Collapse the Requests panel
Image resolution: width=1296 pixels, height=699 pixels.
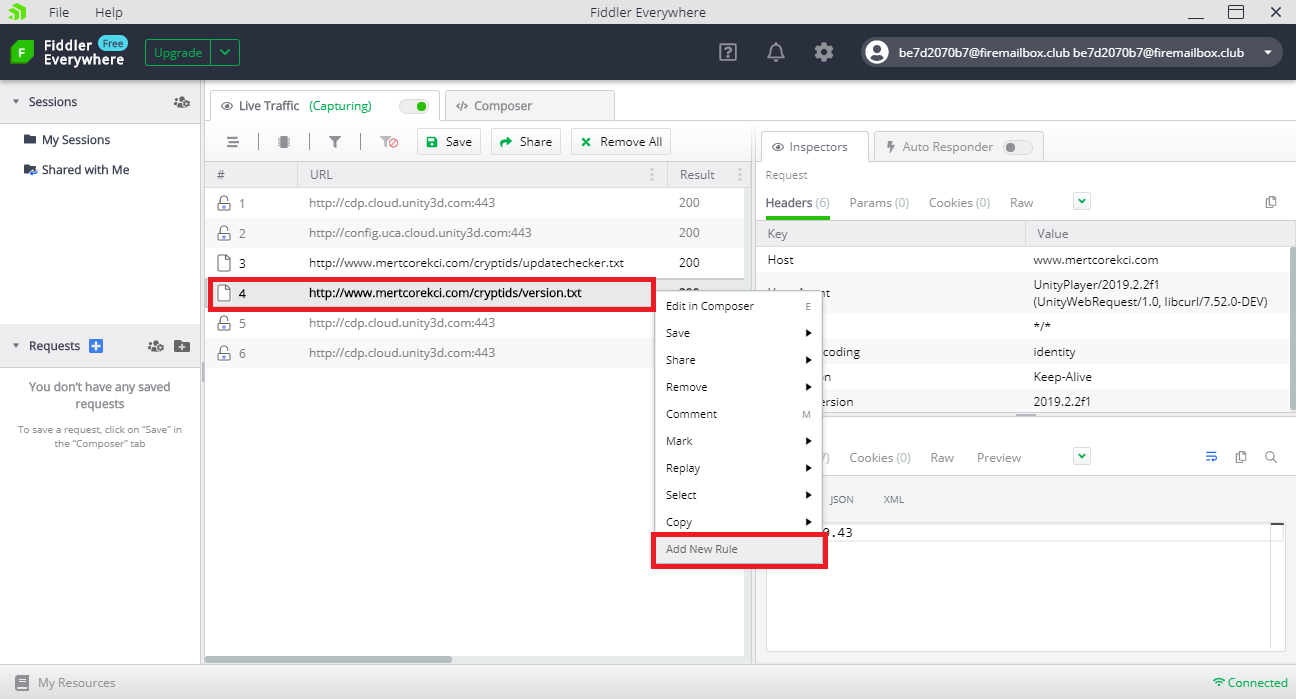(x=16, y=346)
